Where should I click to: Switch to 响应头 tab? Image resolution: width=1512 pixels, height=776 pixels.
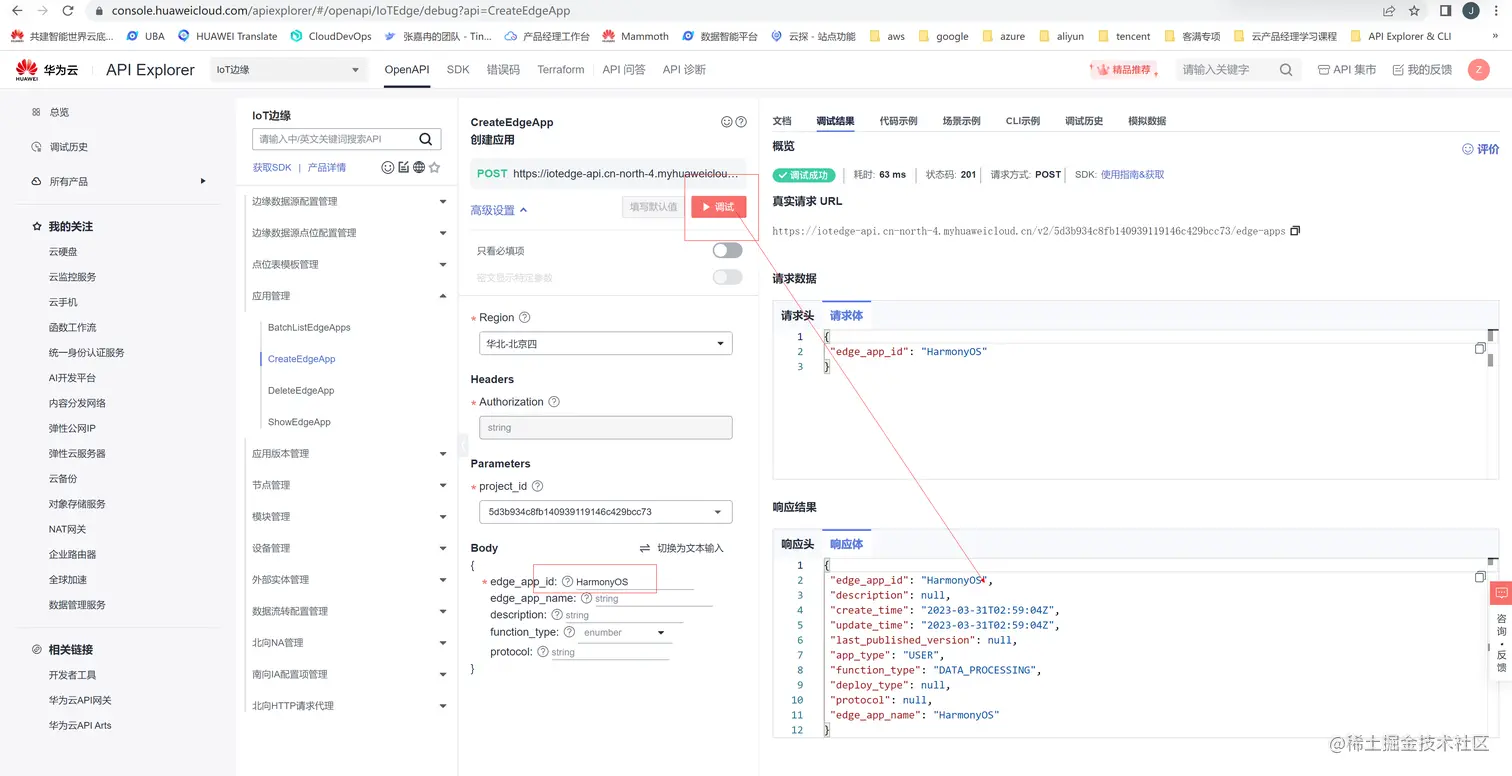797,544
